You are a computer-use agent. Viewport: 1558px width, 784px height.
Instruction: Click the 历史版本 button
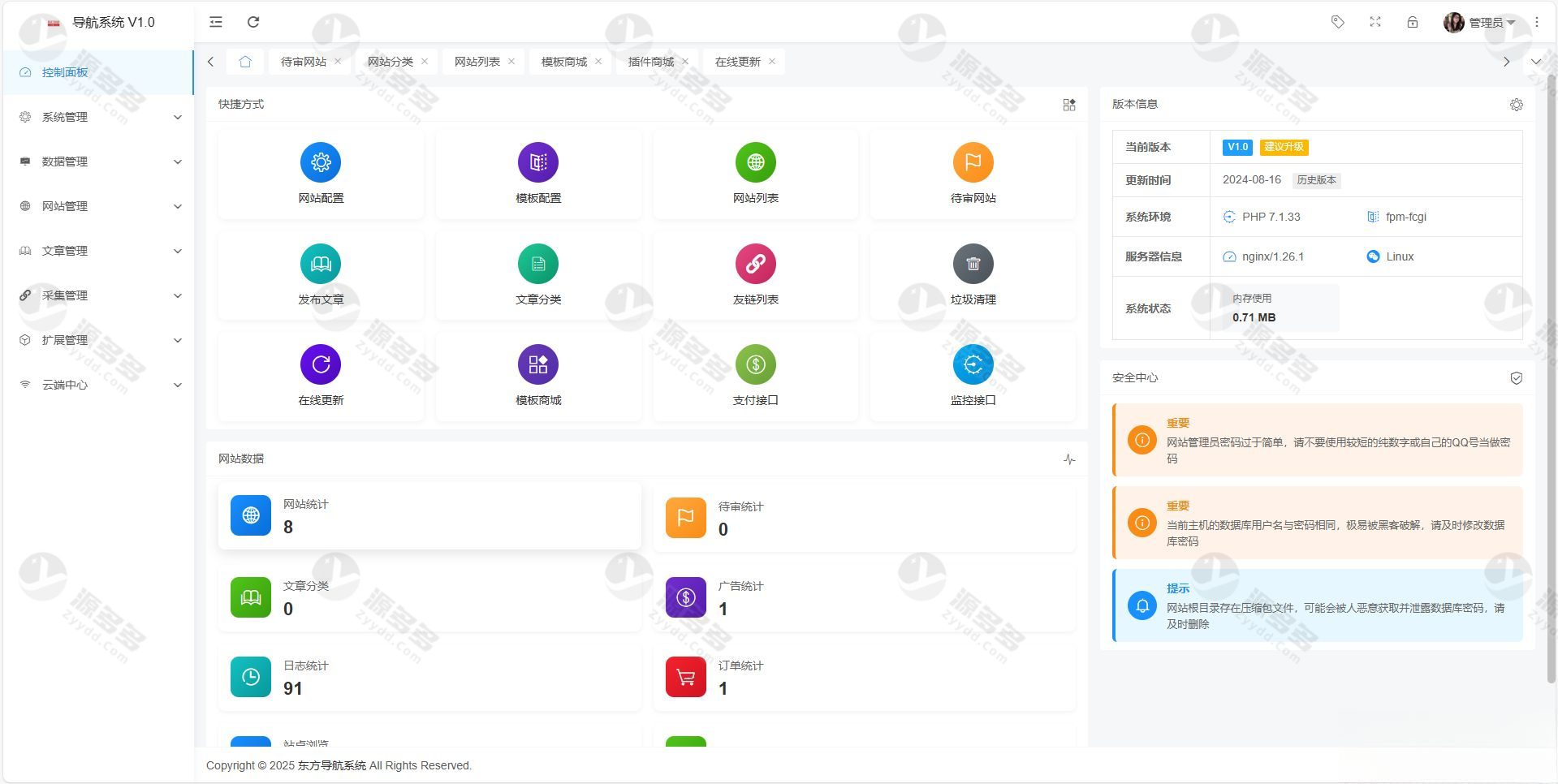[x=1316, y=180]
